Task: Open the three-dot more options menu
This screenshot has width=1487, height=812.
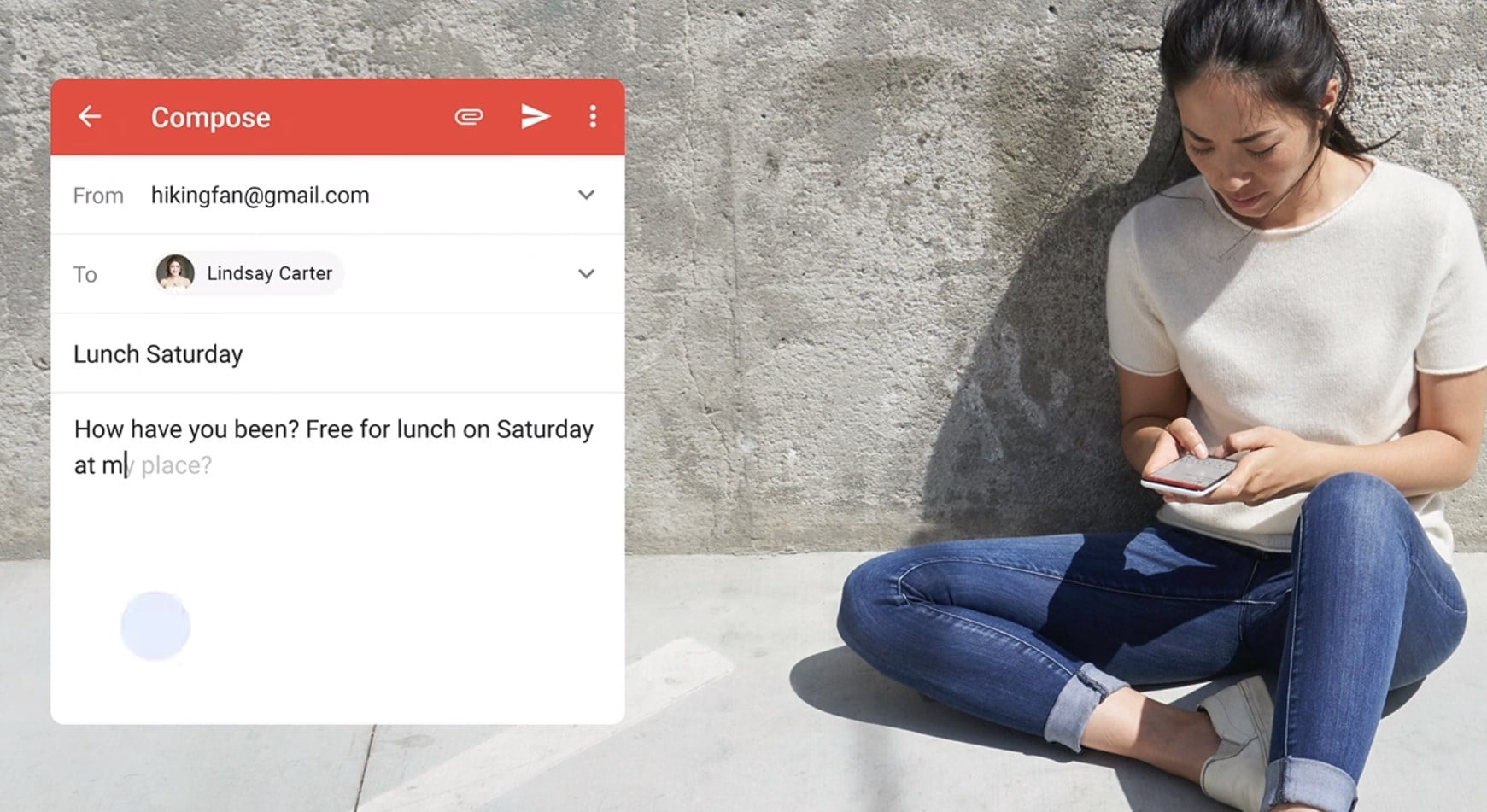Action: coord(593,116)
